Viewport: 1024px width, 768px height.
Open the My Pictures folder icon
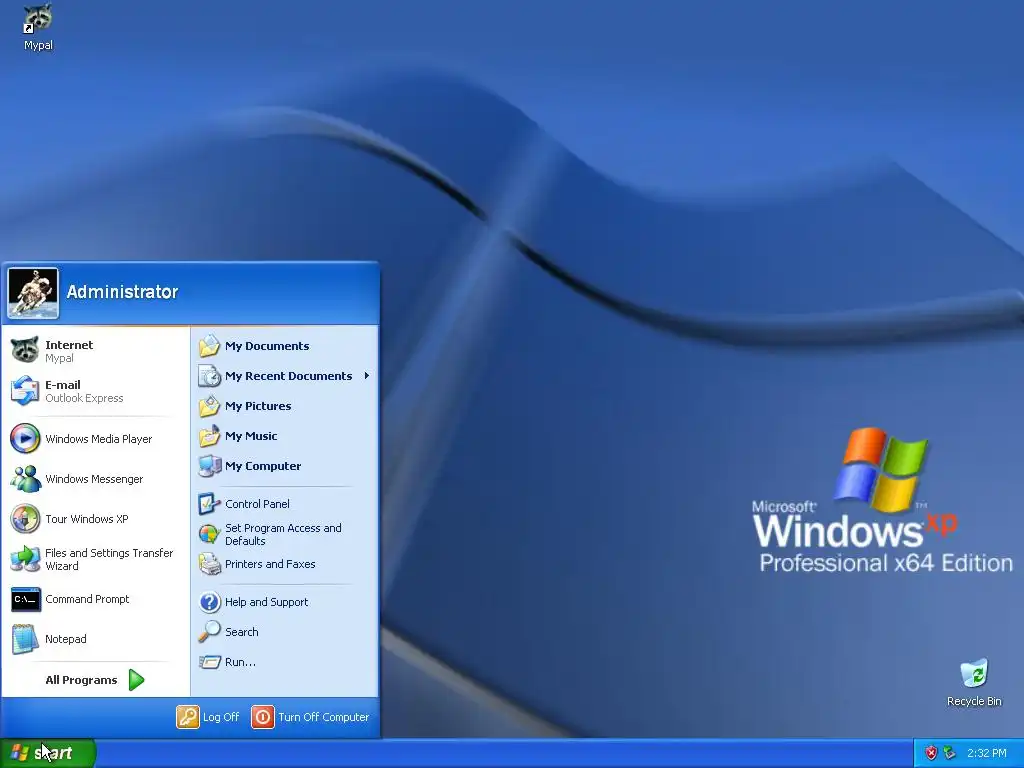[x=210, y=406]
